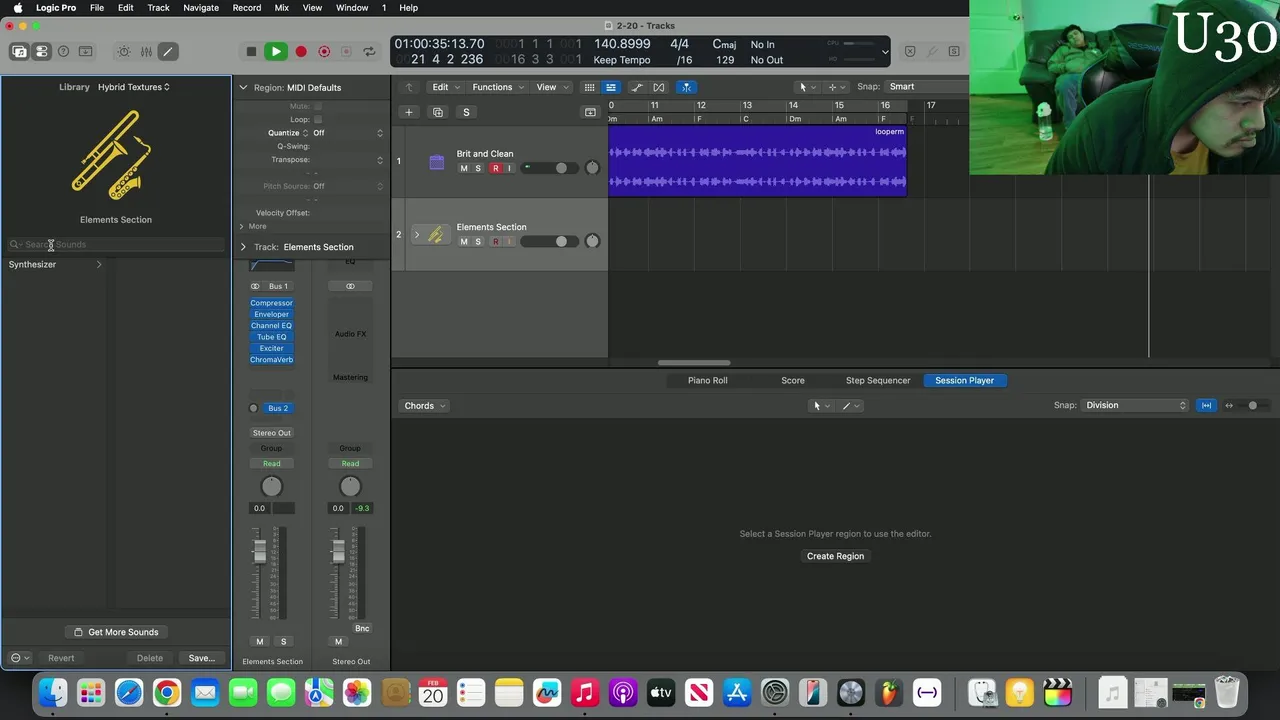Open the Navigate menu

[x=201, y=8]
